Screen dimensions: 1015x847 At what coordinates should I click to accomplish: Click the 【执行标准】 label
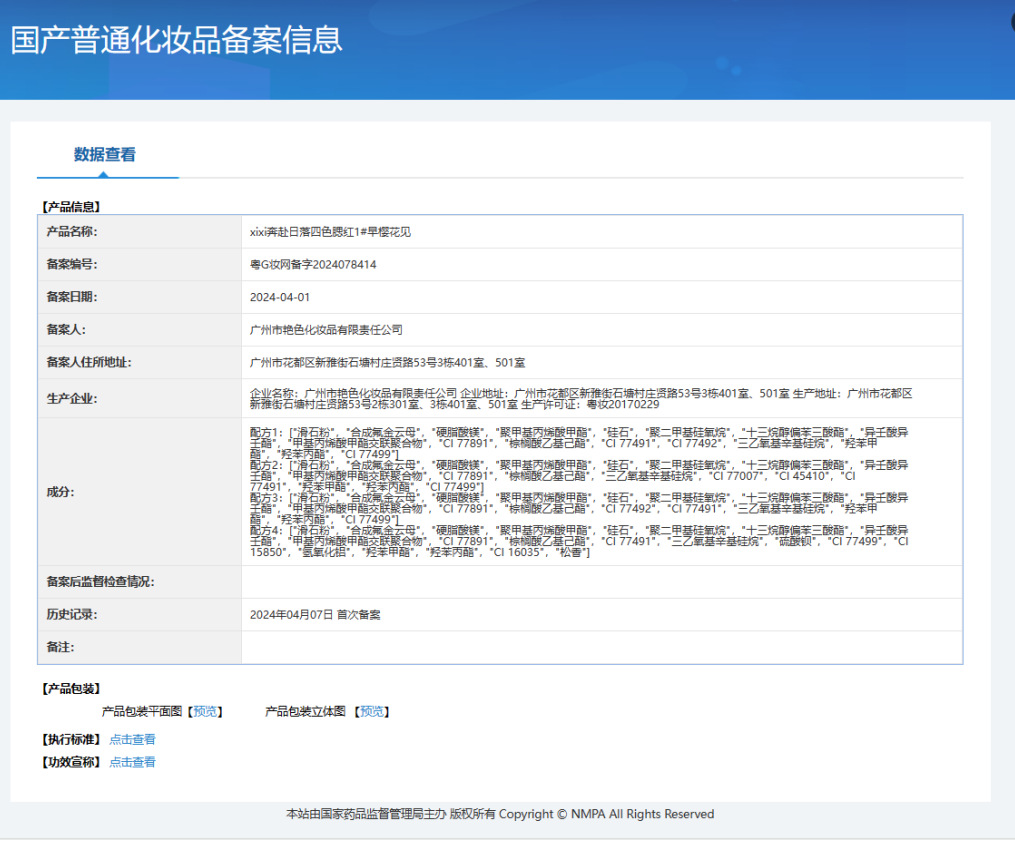coord(71,740)
